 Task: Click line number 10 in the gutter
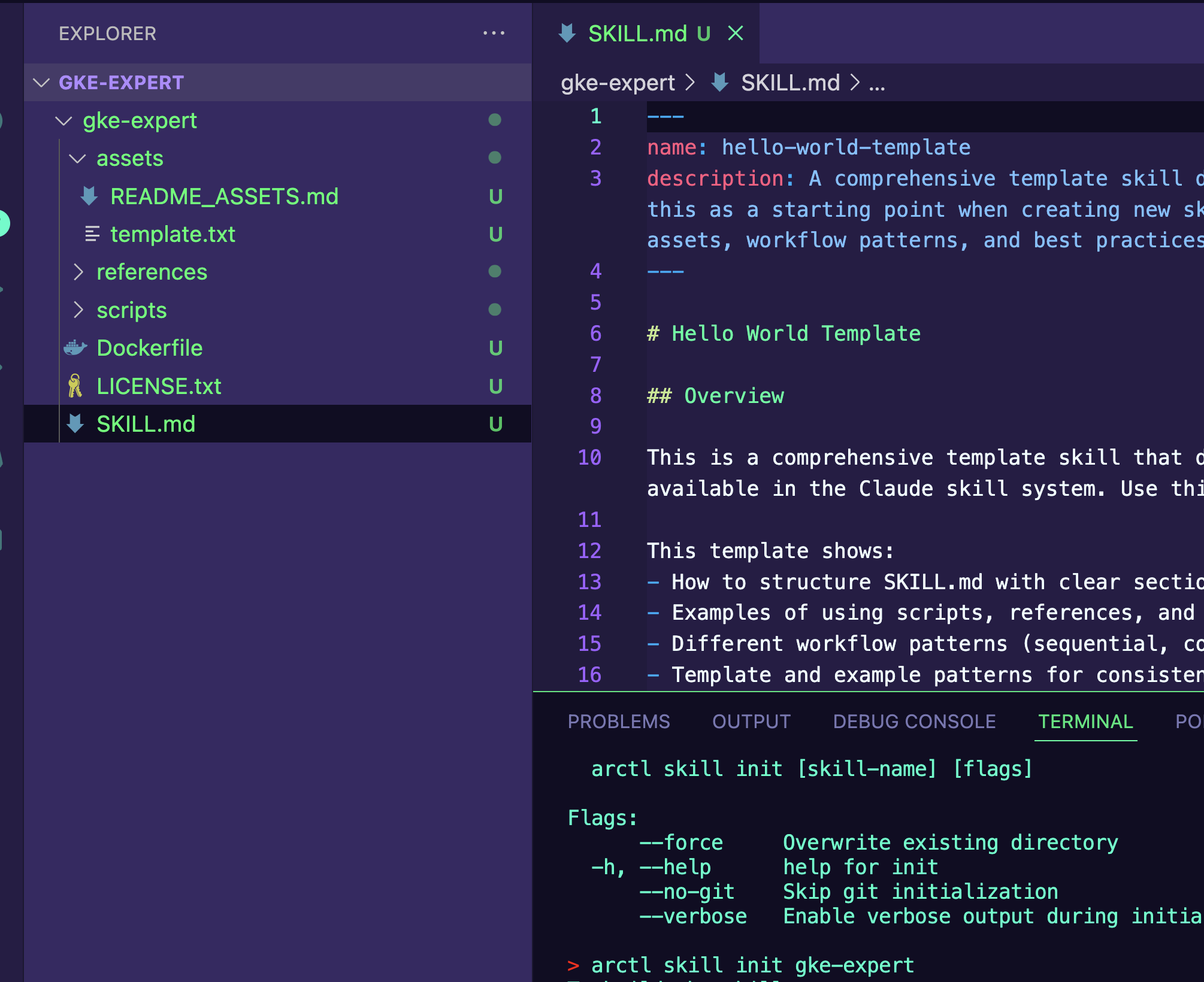[589, 457]
